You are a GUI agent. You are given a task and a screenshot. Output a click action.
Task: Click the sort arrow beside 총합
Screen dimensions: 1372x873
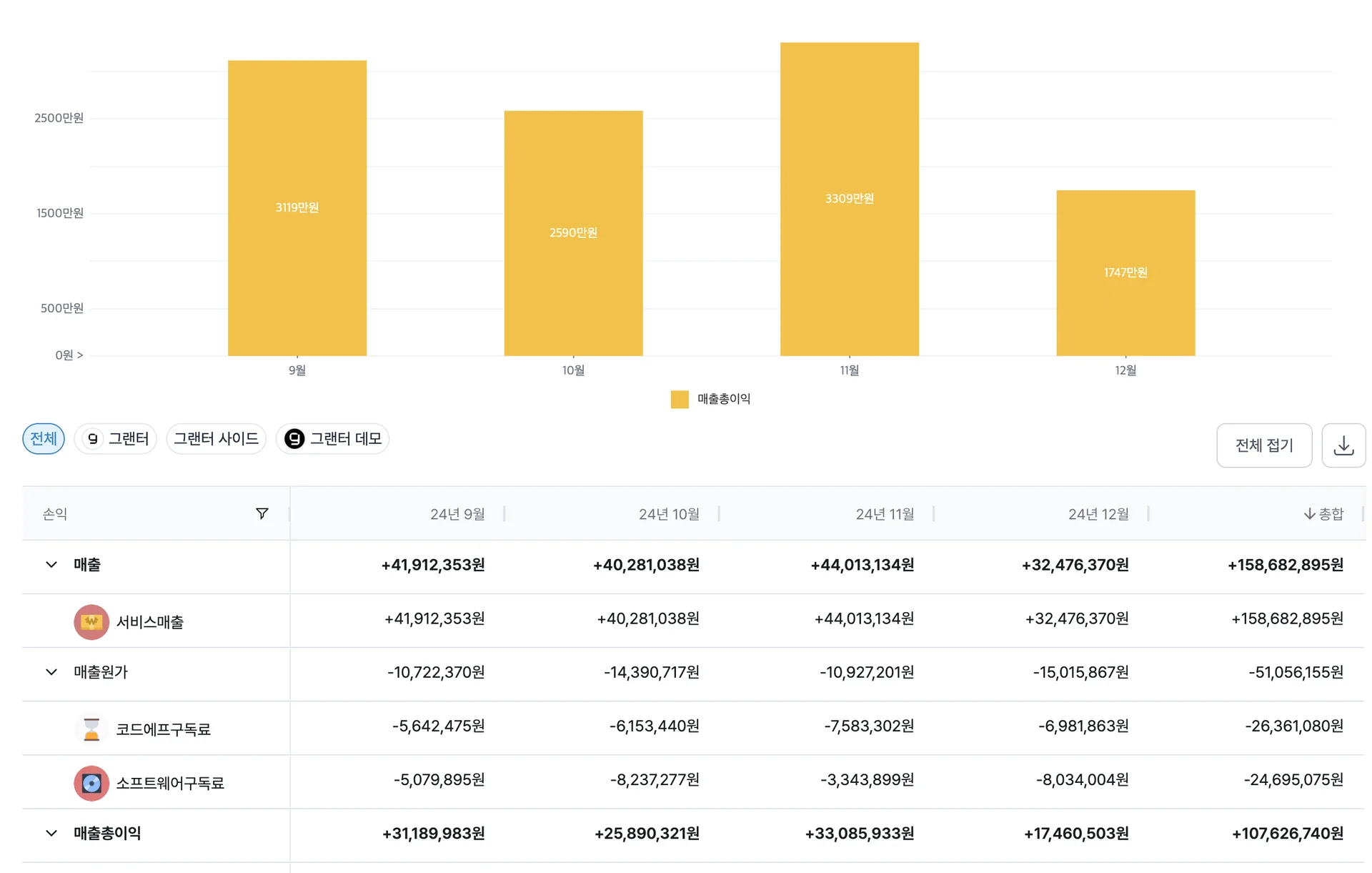[1309, 513]
